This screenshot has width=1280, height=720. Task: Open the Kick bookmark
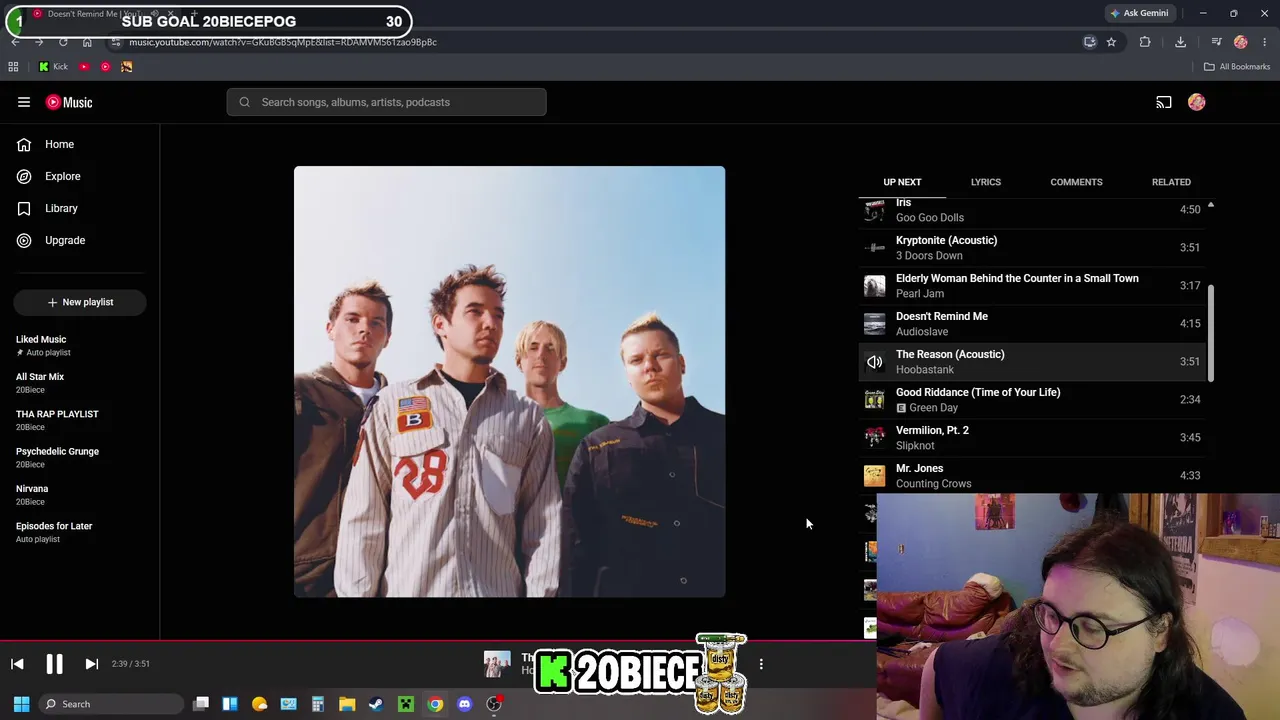click(53, 67)
